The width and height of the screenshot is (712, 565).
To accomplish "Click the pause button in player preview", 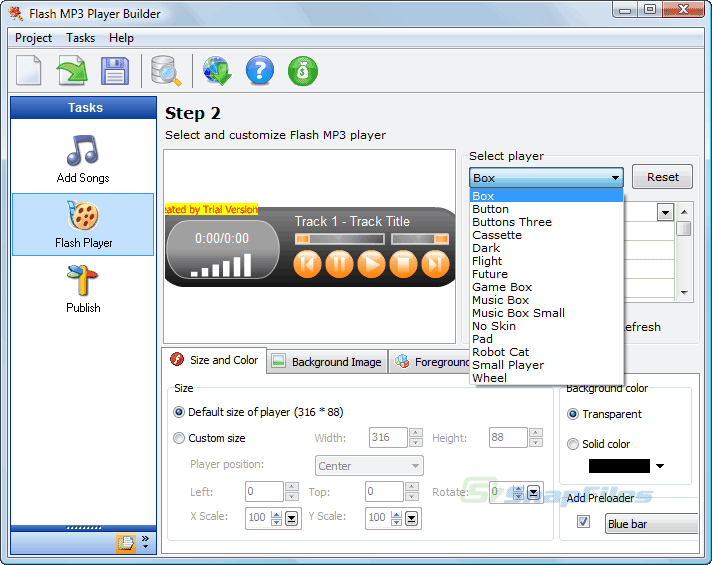I will (339, 264).
